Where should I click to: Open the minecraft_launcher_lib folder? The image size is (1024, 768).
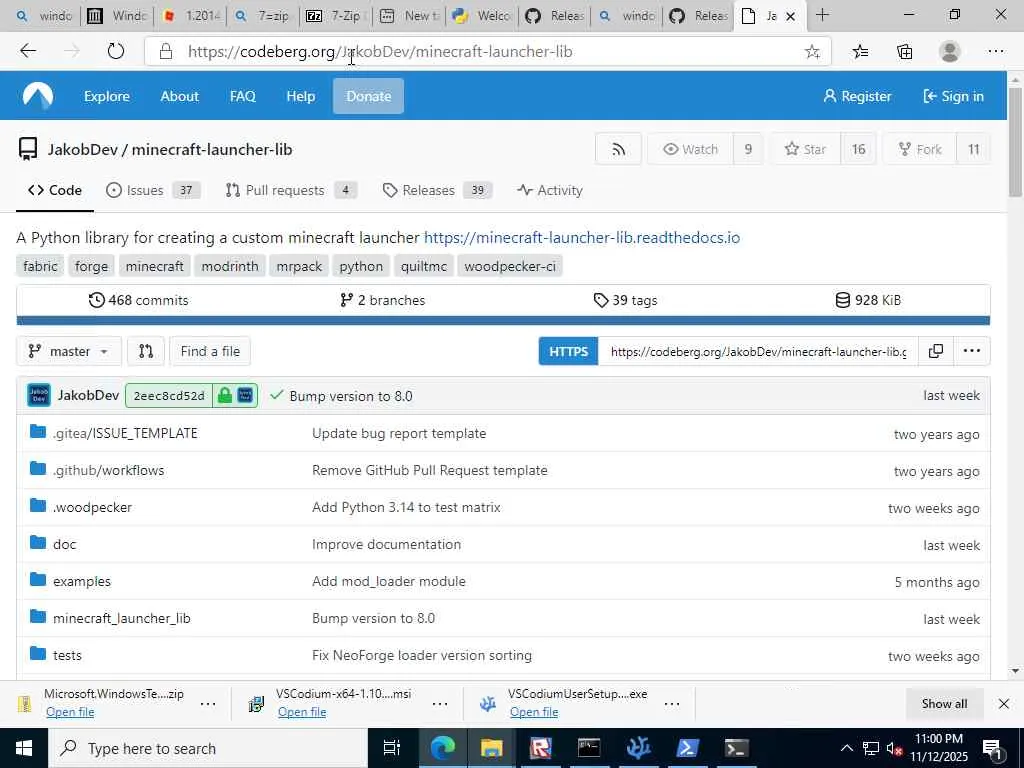[x=121, y=618]
